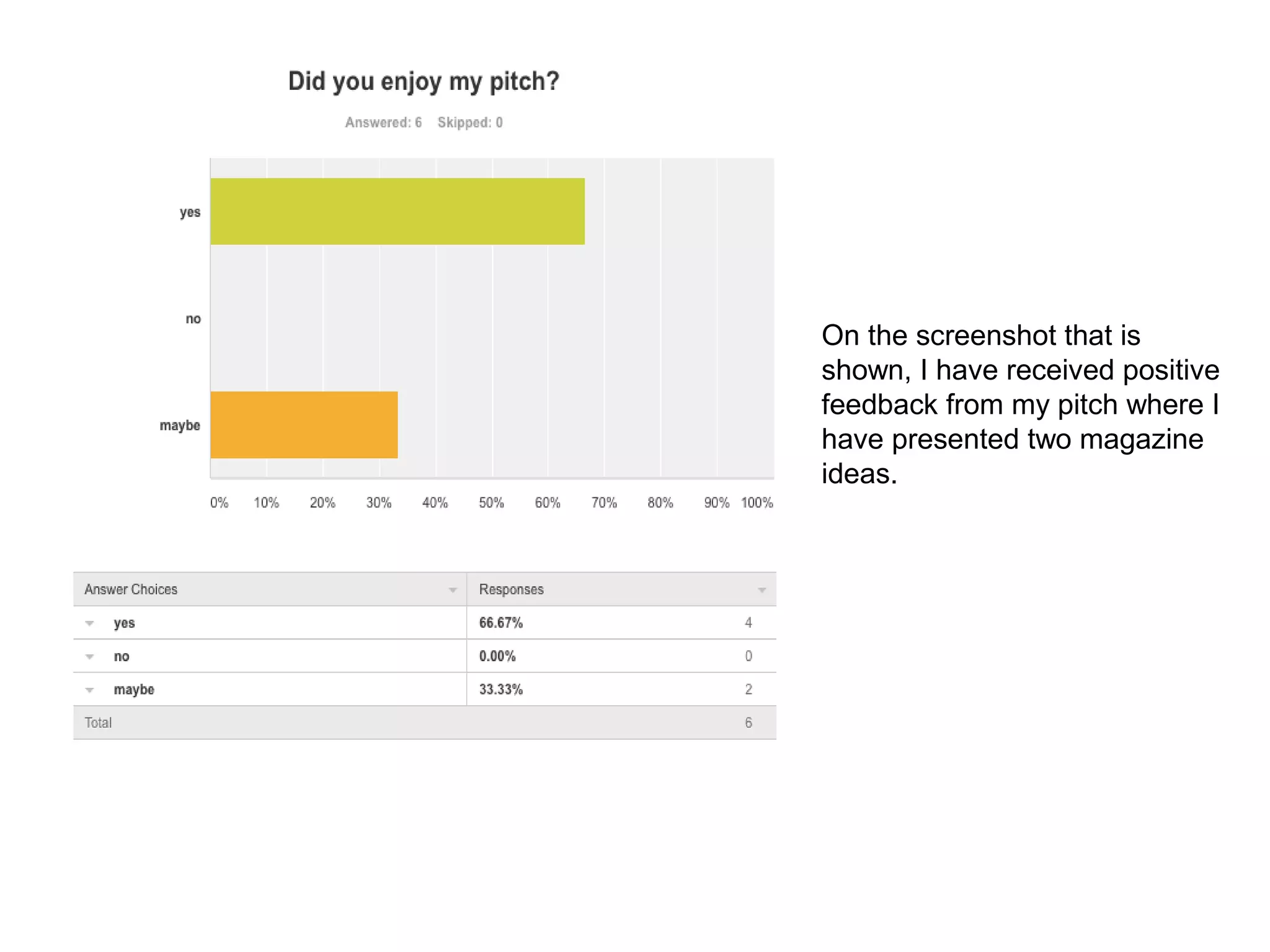Expand the yes row arrow in table
This screenshot has height=952, width=1270.
point(90,623)
